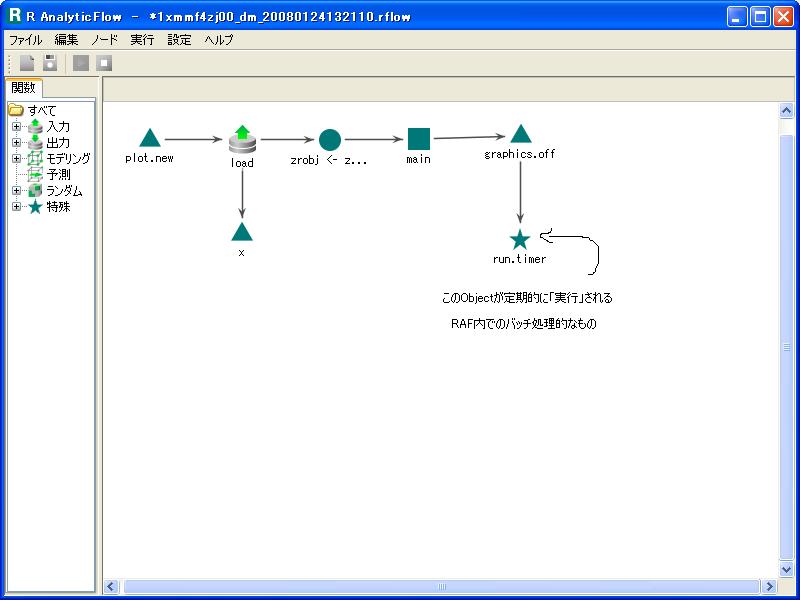Select the load database node

(x=242, y=140)
